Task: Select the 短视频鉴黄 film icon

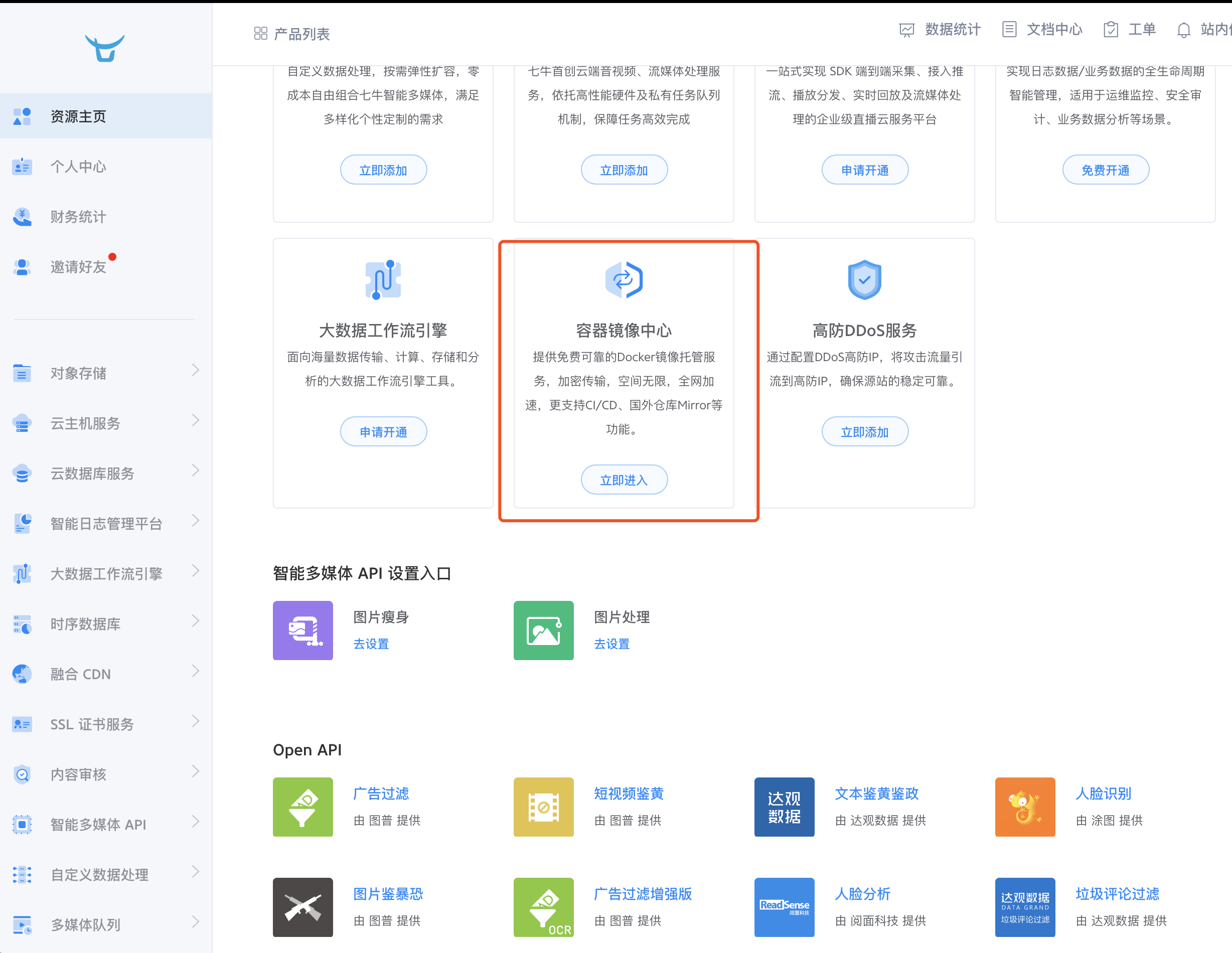Action: (x=543, y=807)
